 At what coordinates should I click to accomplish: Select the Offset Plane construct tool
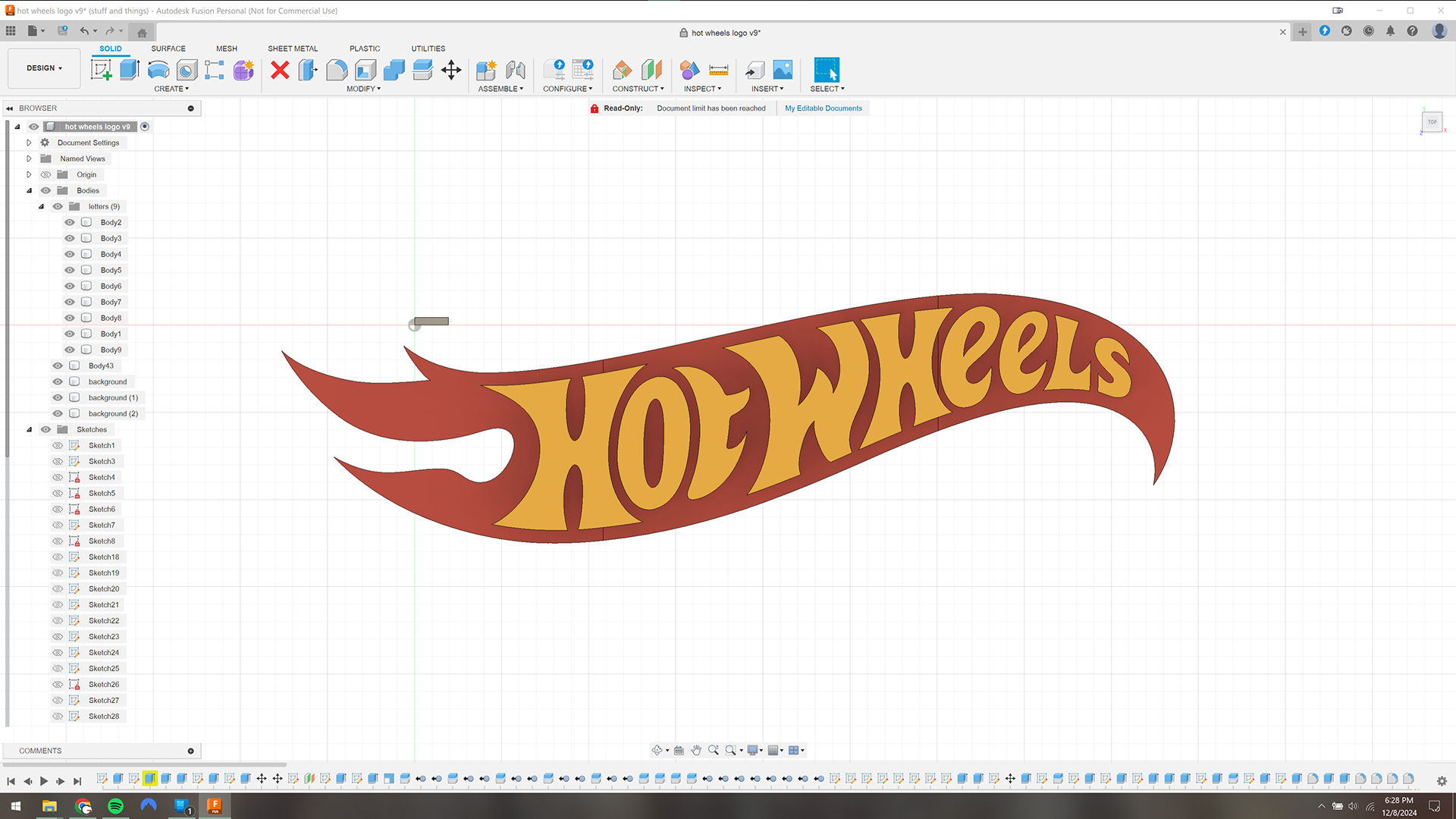[622, 70]
